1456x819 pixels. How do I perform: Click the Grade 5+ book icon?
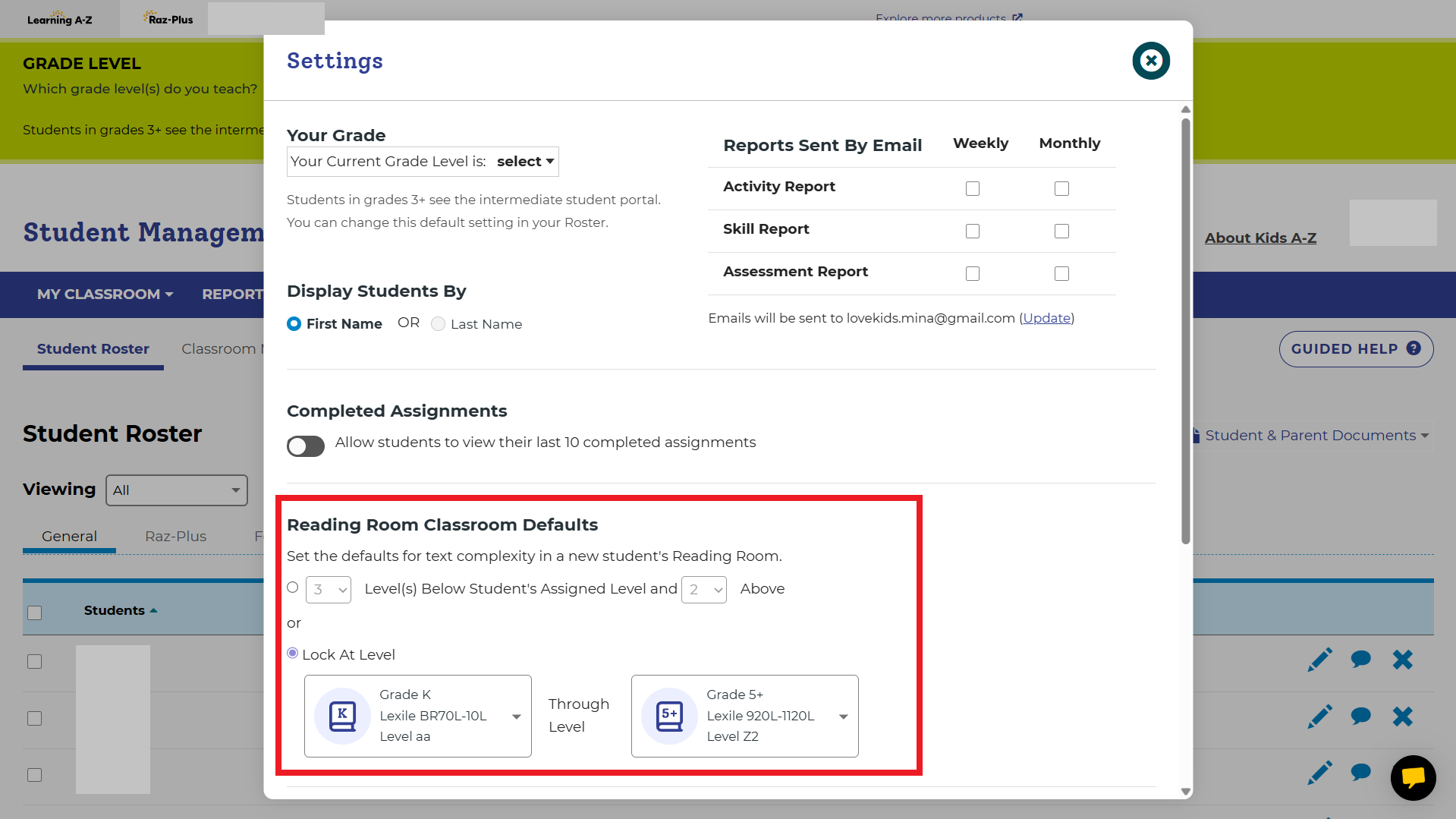(669, 716)
